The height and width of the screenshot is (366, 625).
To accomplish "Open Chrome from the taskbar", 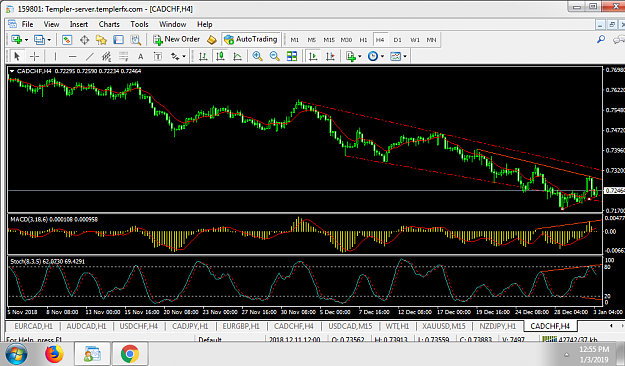I will click(x=130, y=354).
